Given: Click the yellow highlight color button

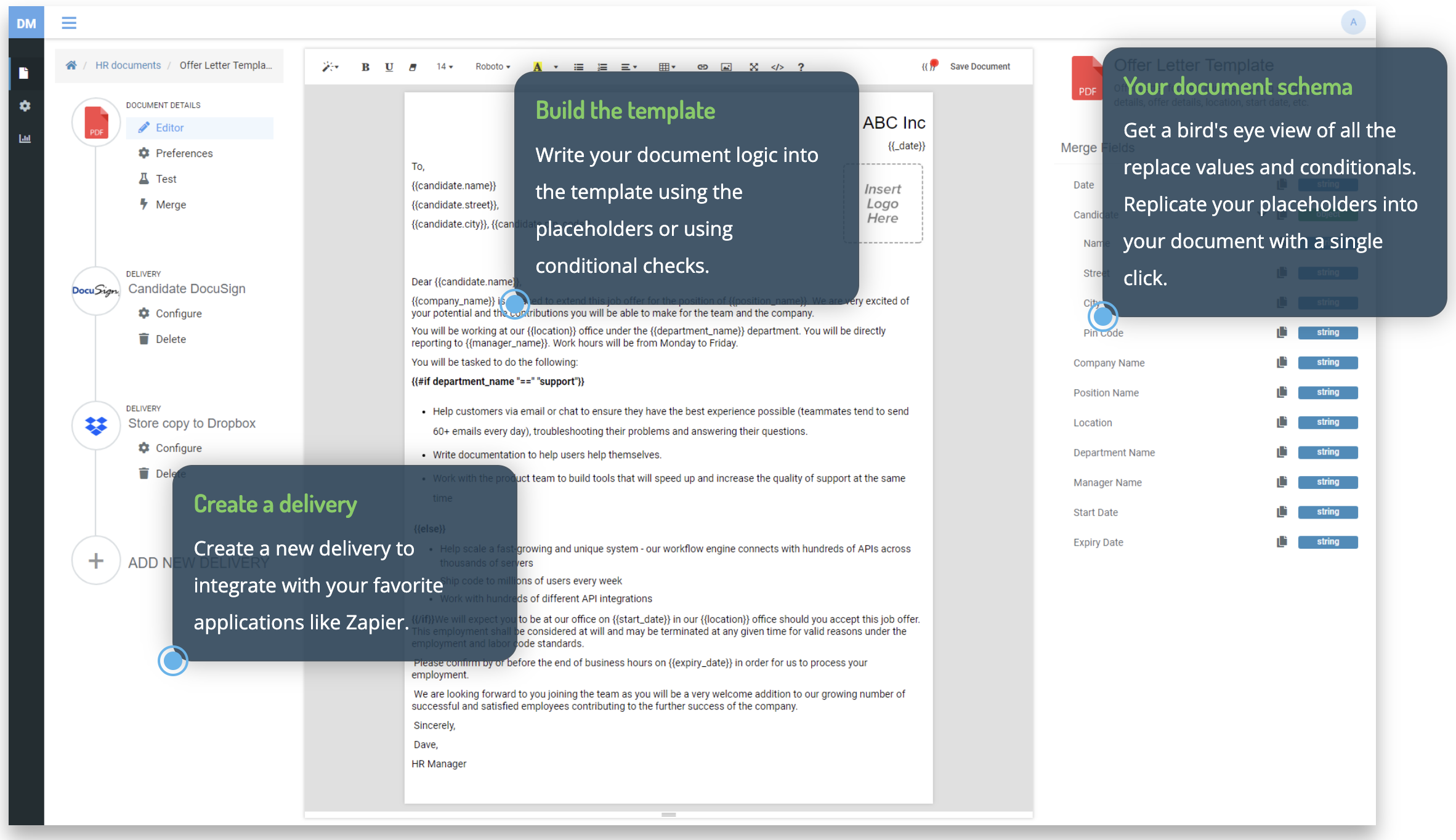Looking at the screenshot, I should click(x=538, y=67).
